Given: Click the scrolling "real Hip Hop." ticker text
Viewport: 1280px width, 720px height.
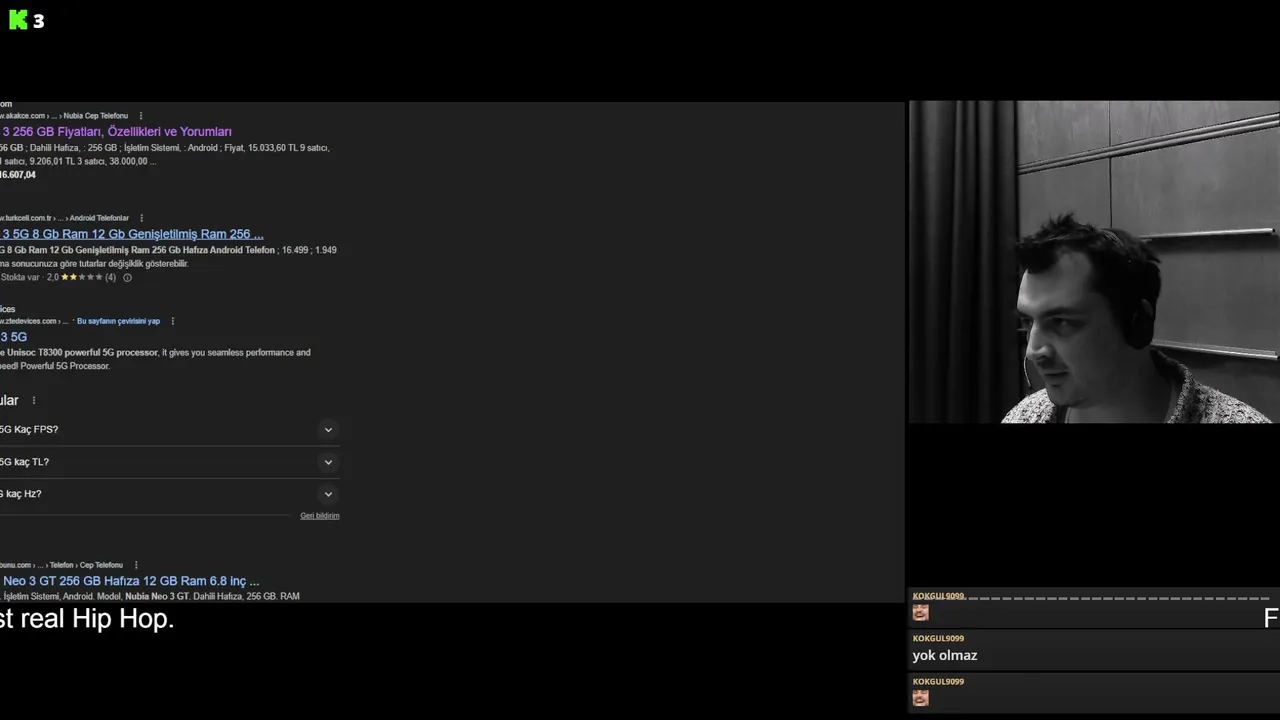Looking at the screenshot, I should tap(87, 619).
